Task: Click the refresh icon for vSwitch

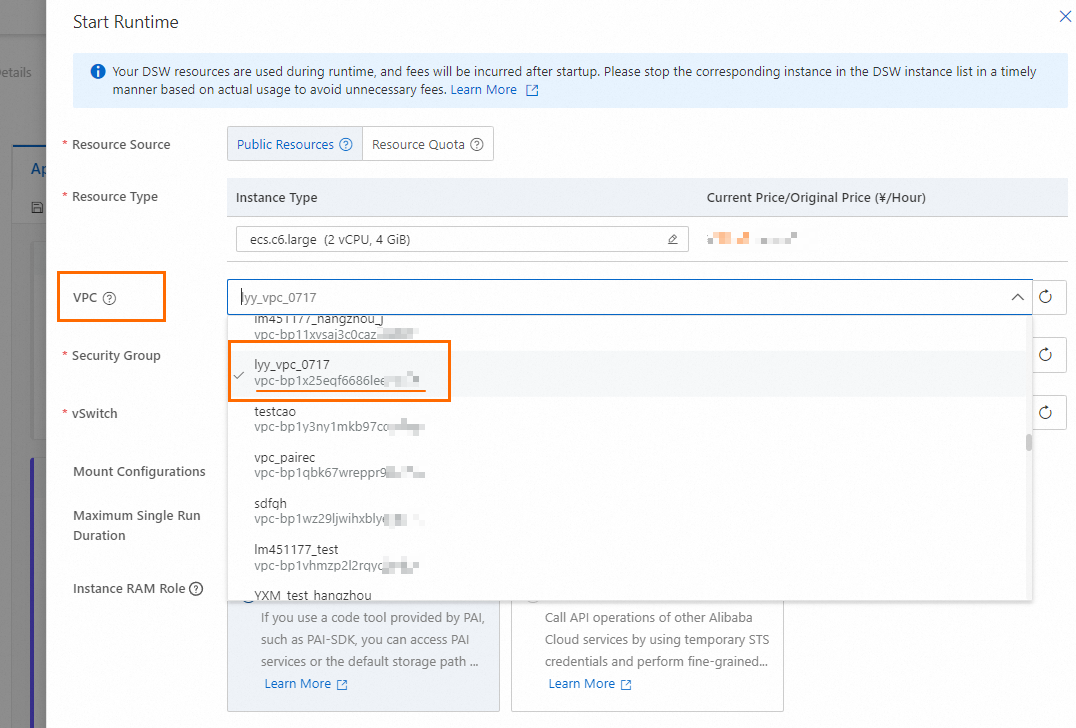Action: 1046,413
